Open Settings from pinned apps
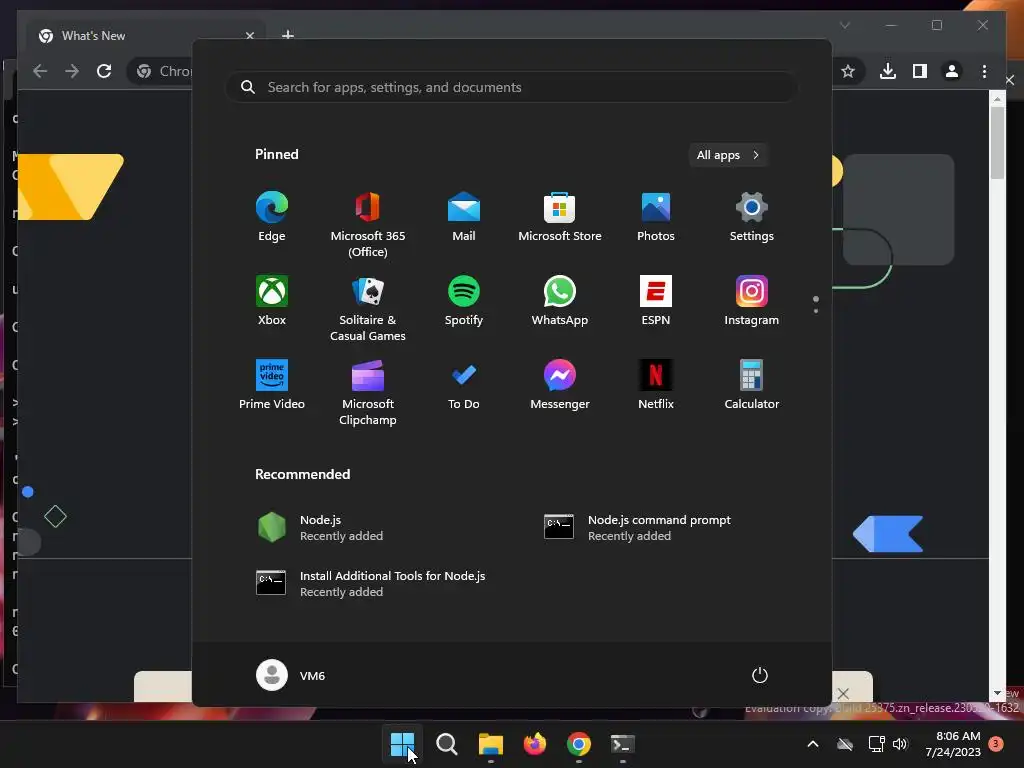1024x768 pixels. tap(752, 217)
